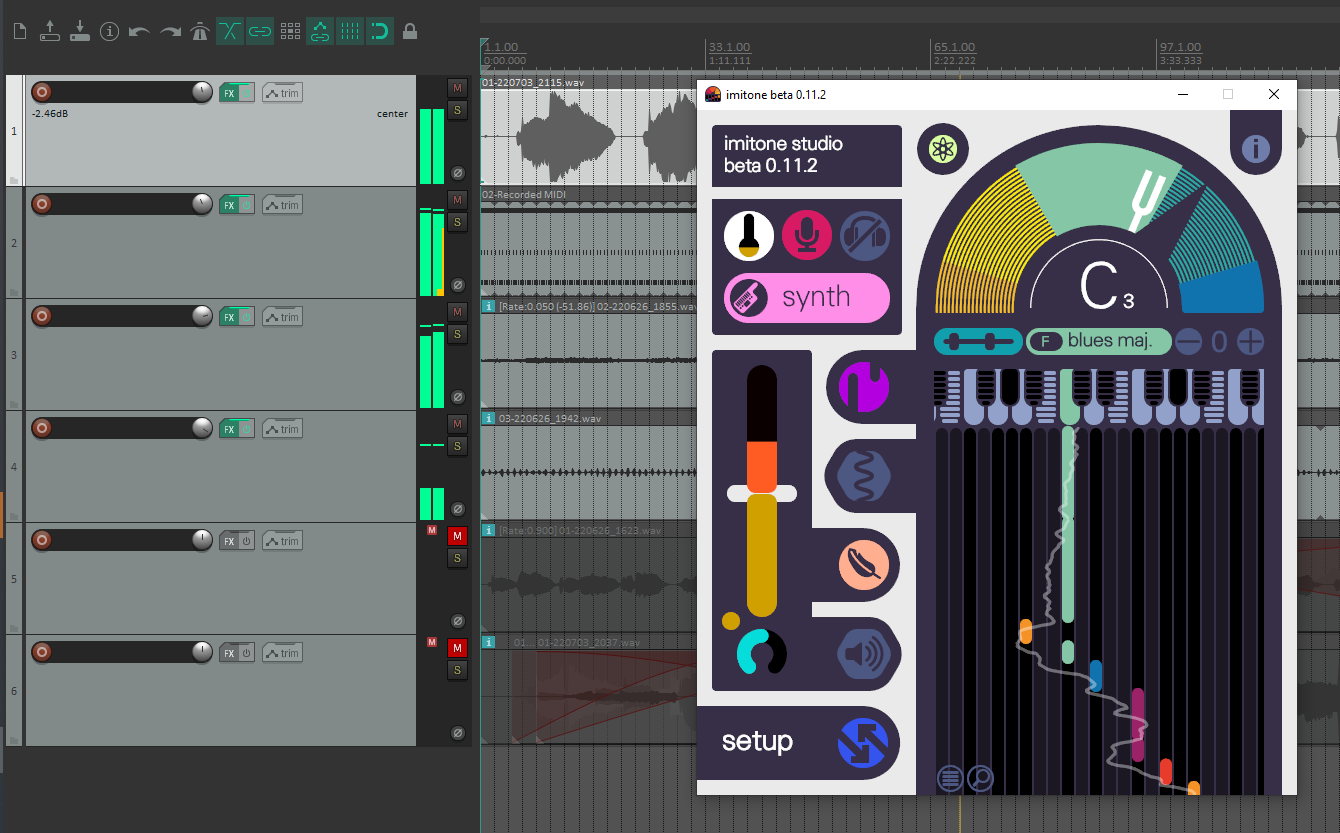Click the speaker volume icon in imitone
Screen dimensions: 1340x833
[x=864, y=655]
